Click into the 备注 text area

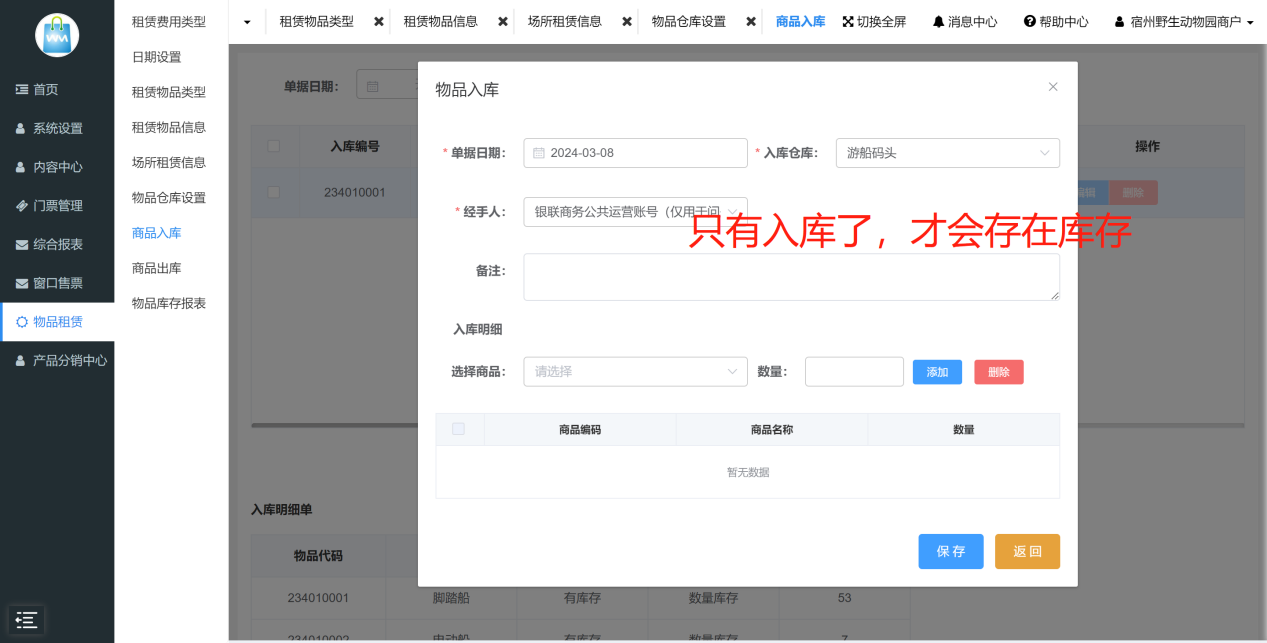(x=790, y=277)
